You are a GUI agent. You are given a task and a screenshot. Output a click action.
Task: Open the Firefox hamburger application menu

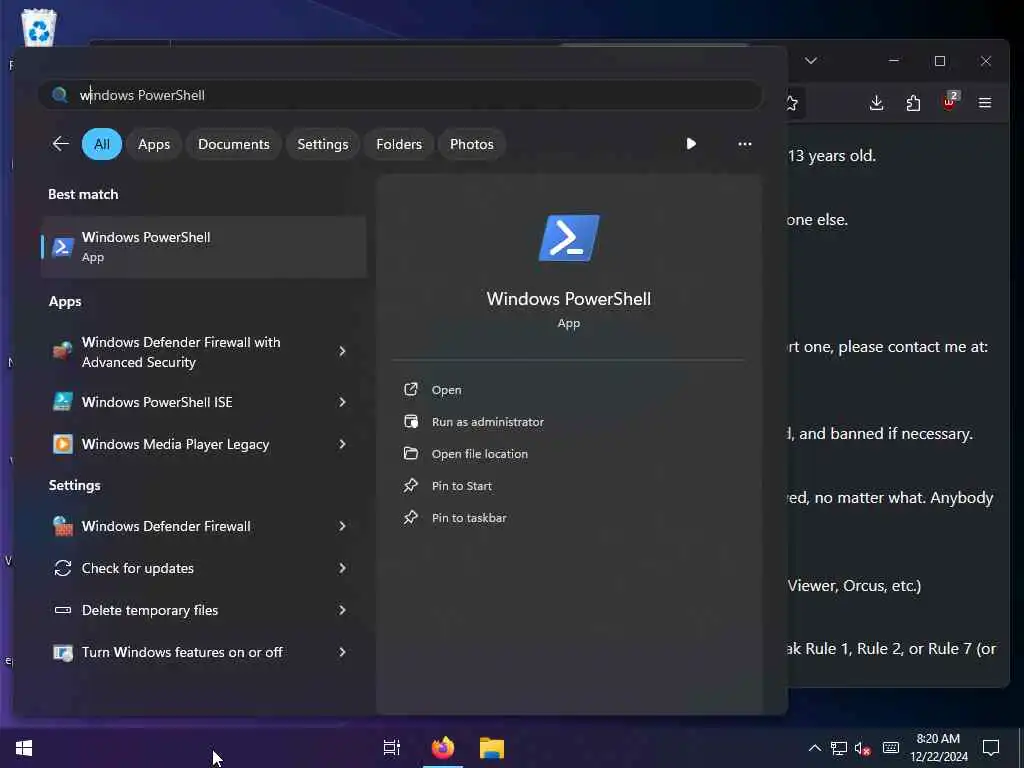click(x=985, y=103)
